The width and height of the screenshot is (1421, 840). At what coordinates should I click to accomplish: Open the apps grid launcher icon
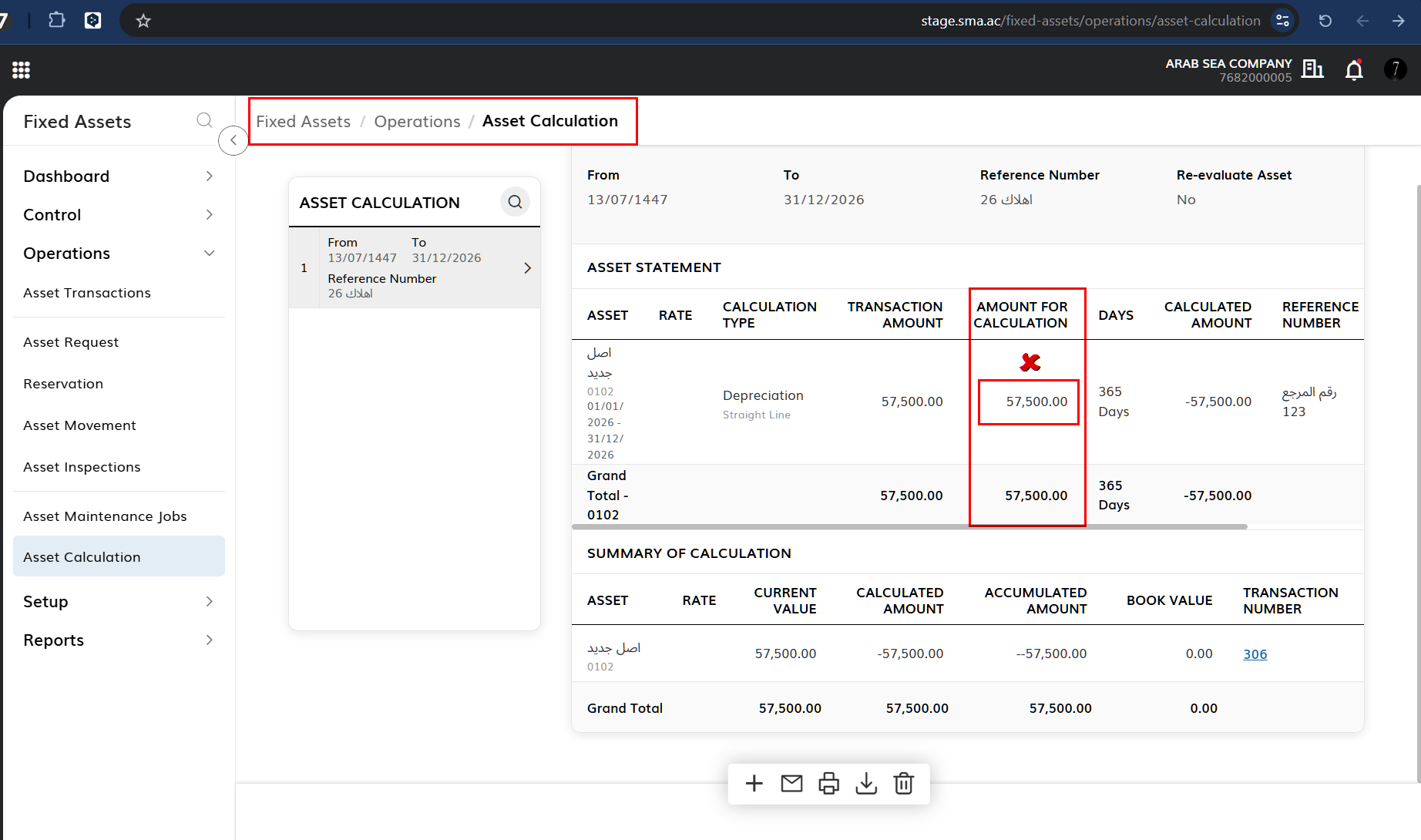pyautogui.click(x=21, y=70)
